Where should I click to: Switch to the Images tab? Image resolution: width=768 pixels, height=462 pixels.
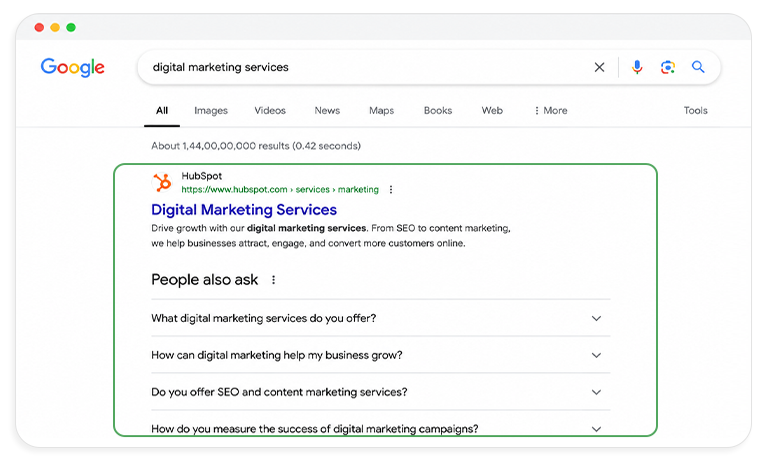point(211,111)
